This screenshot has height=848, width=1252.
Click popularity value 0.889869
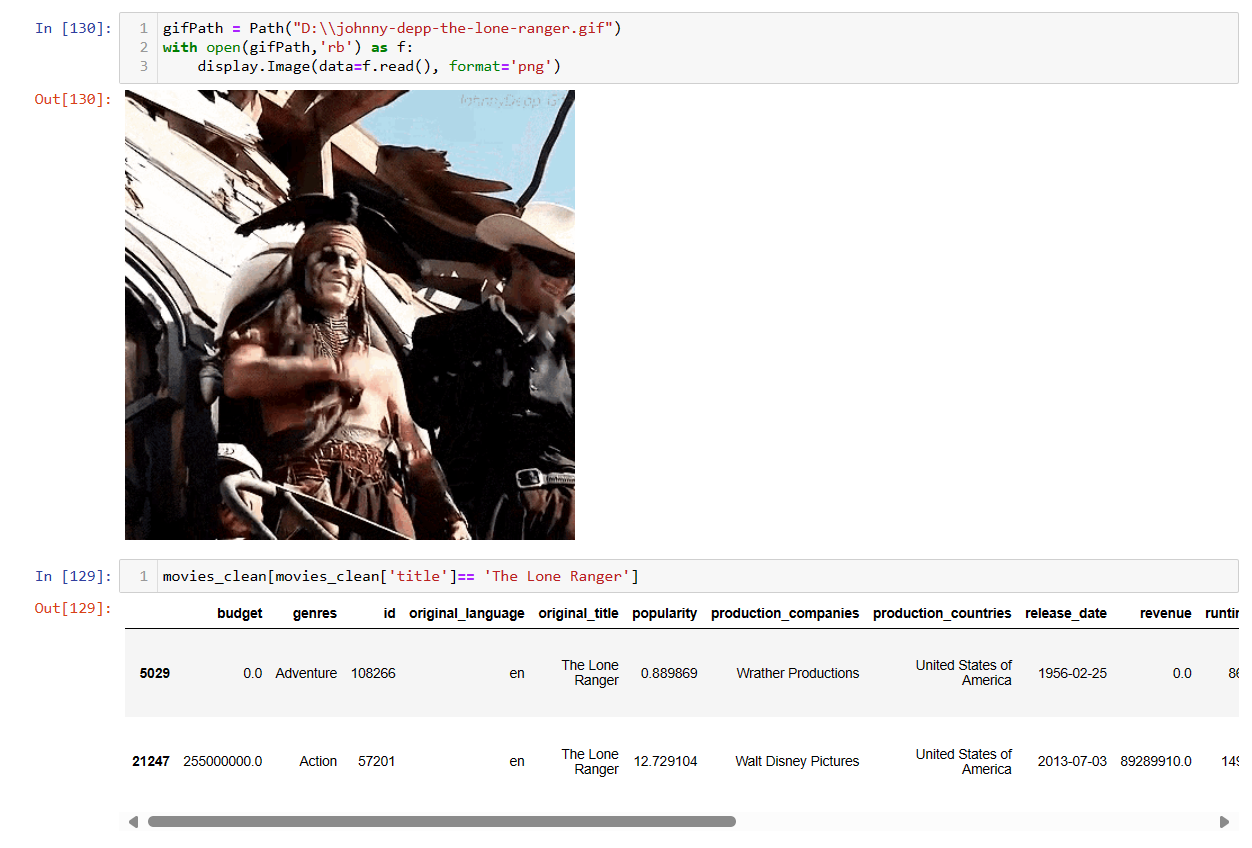(x=669, y=673)
